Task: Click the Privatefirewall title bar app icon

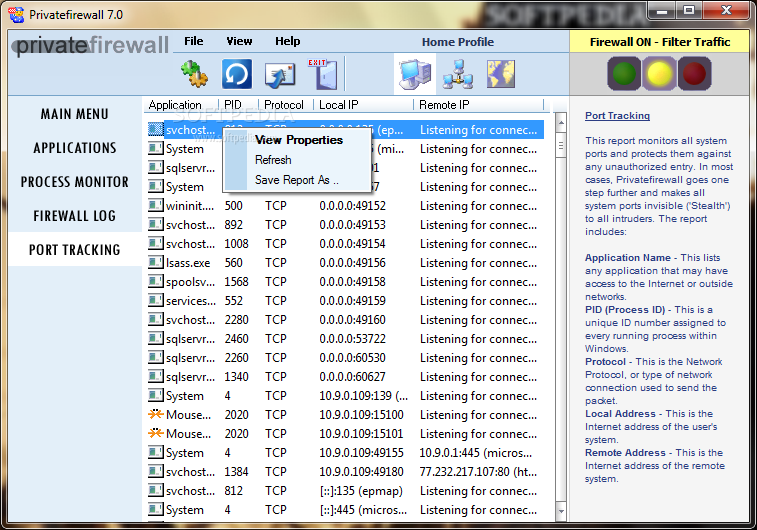Action: coord(17,15)
